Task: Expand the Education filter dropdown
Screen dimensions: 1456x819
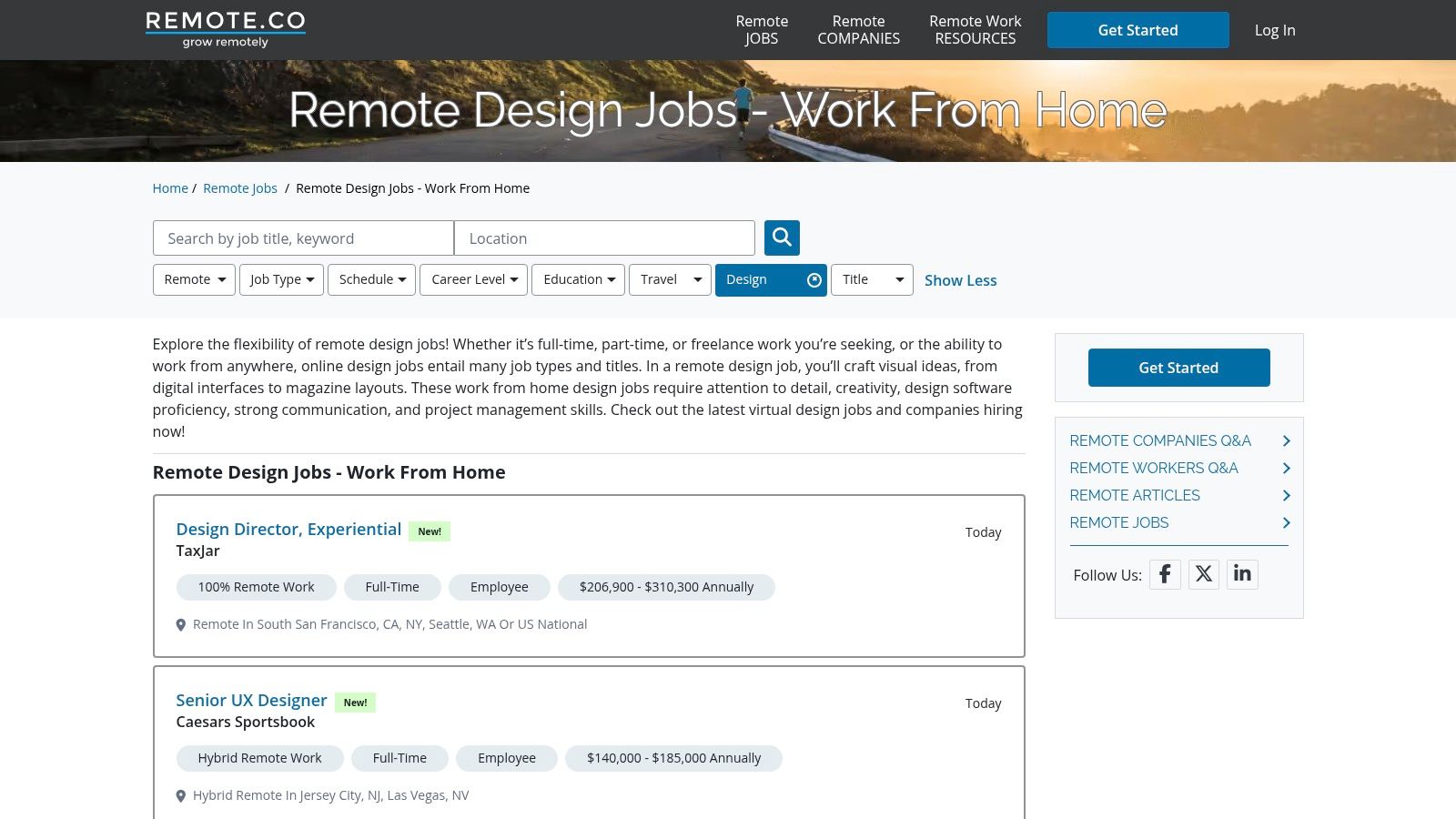Action: 578,279
